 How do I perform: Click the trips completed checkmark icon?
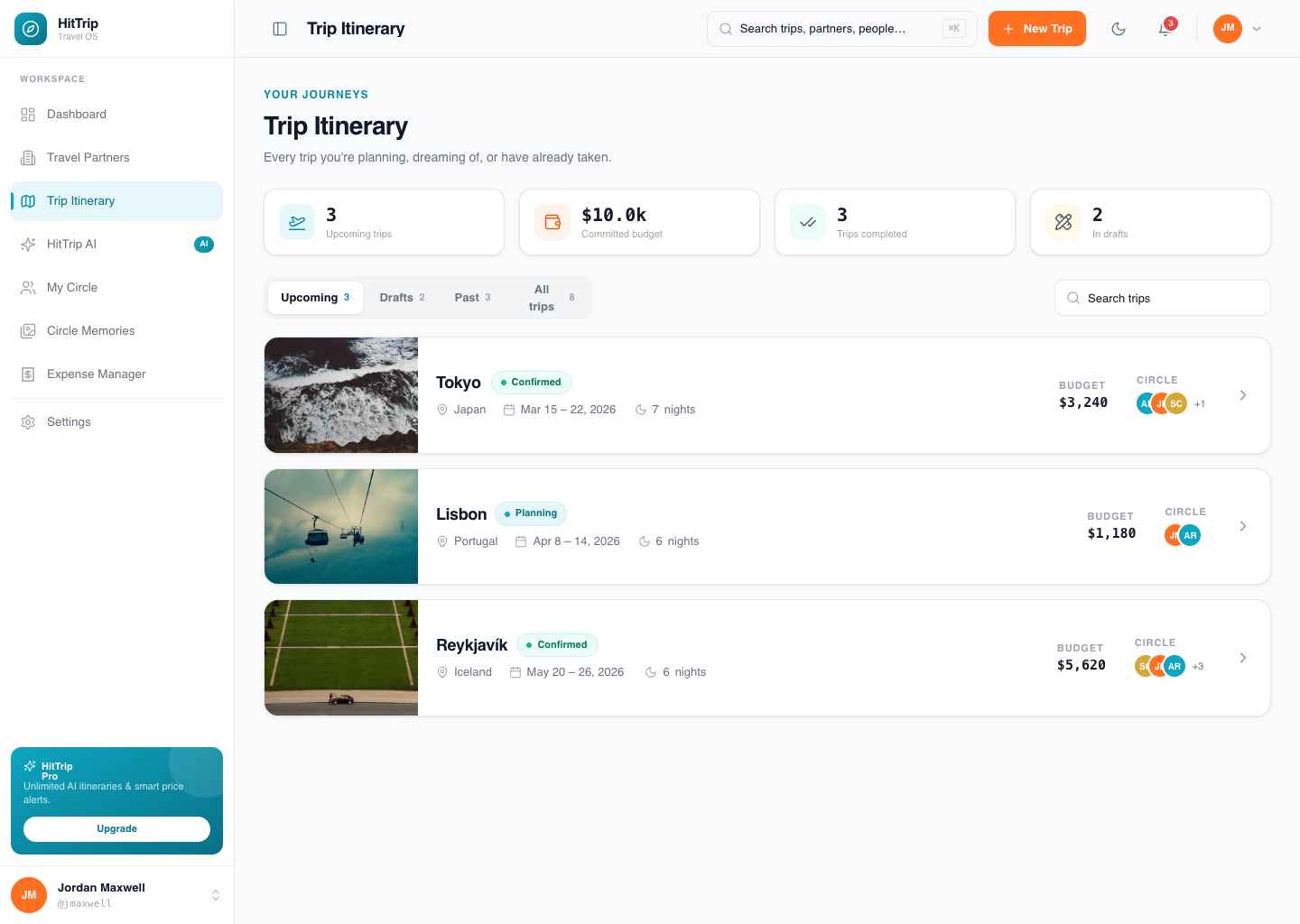(x=808, y=222)
